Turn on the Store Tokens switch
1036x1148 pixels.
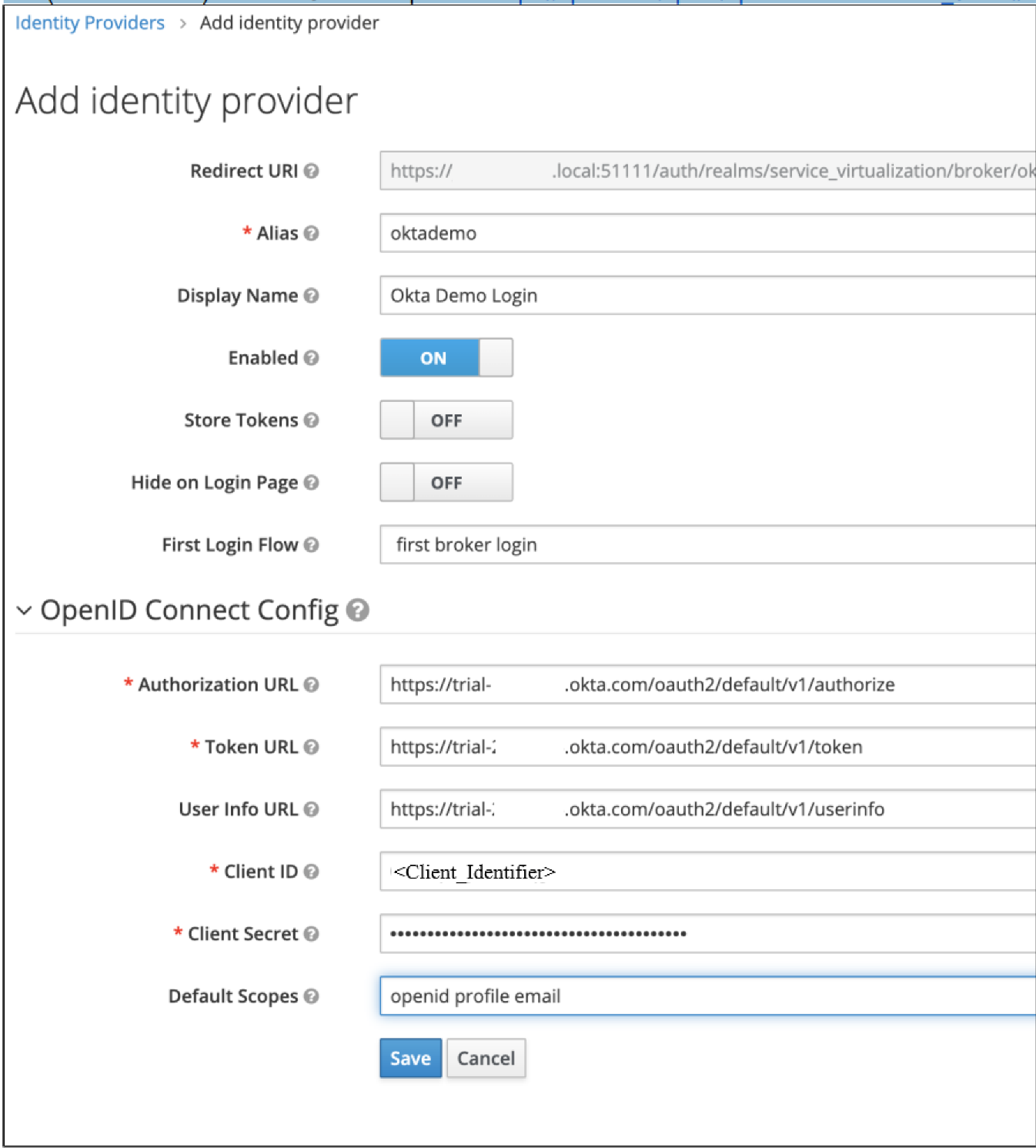(x=446, y=420)
